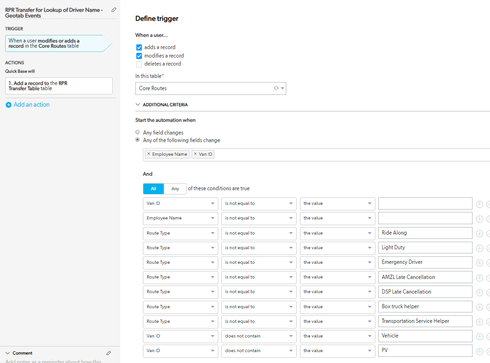Screen dimensions: 490x363
Task: Add condition after the Light Duty row
Action: click(479, 248)
